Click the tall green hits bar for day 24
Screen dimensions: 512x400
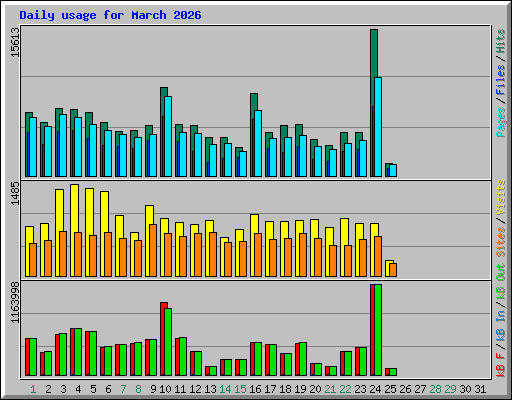374,67
